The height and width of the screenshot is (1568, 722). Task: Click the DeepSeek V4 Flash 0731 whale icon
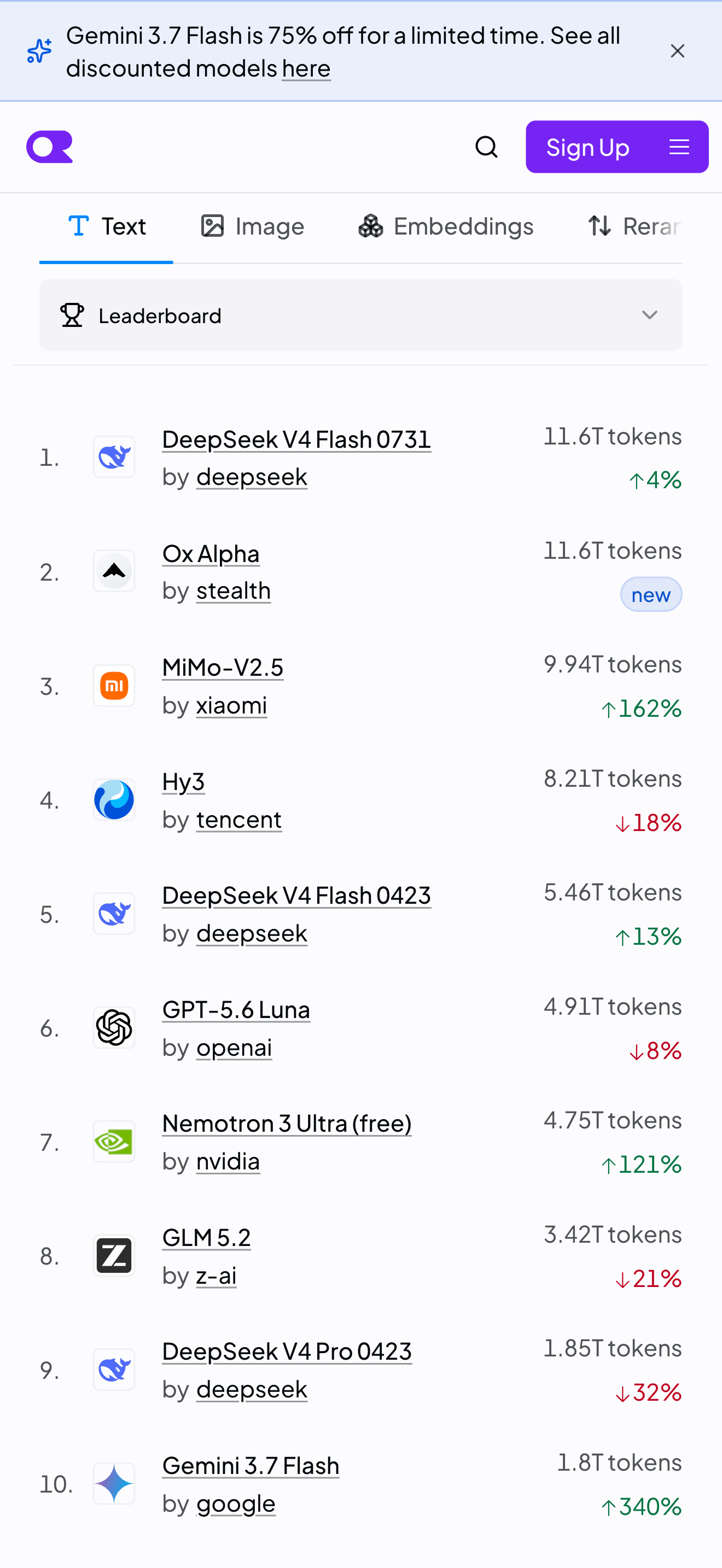(114, 457)
